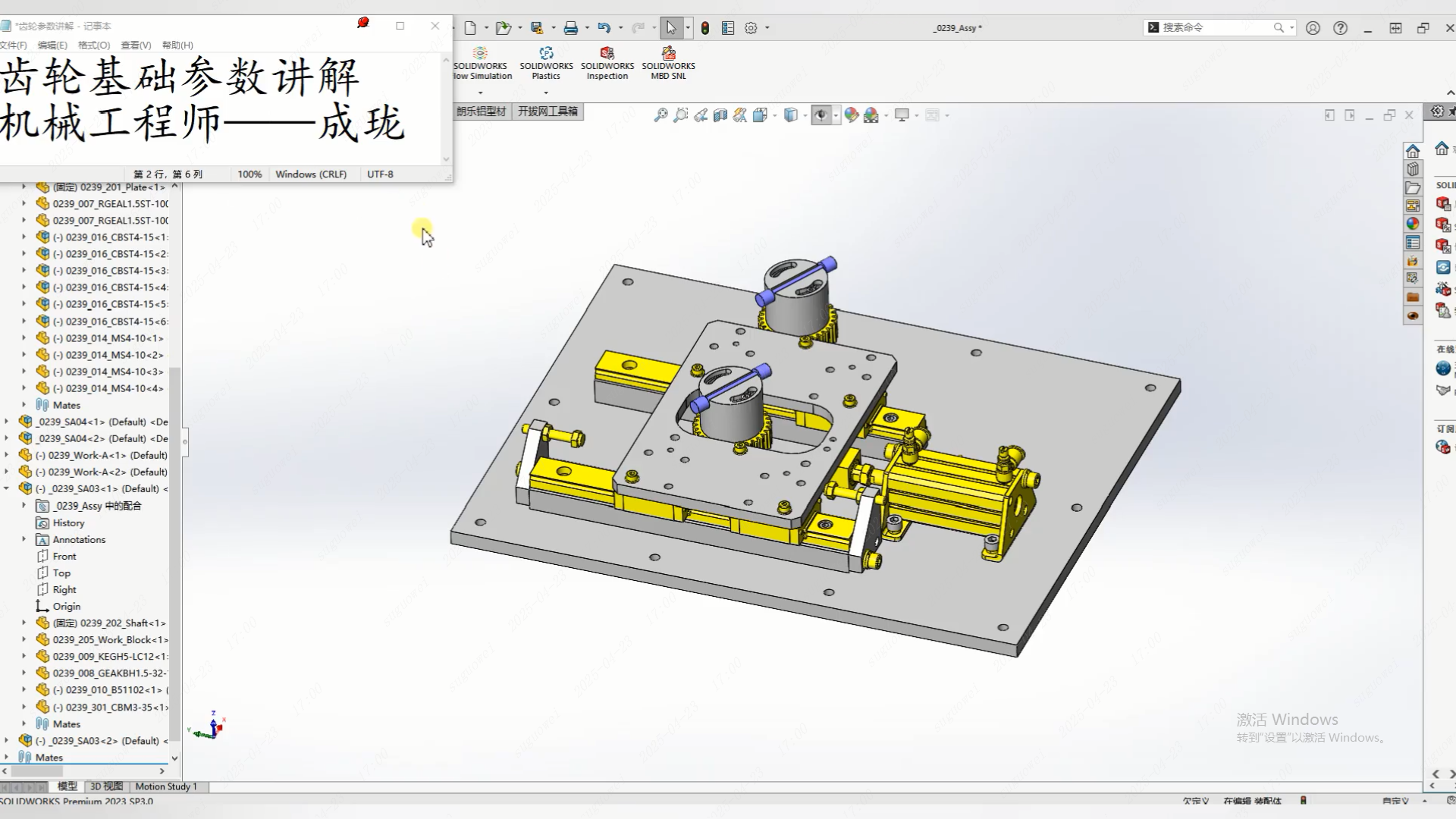
Task: Open the File Properties list icon
Action: (x=728, y=28)
